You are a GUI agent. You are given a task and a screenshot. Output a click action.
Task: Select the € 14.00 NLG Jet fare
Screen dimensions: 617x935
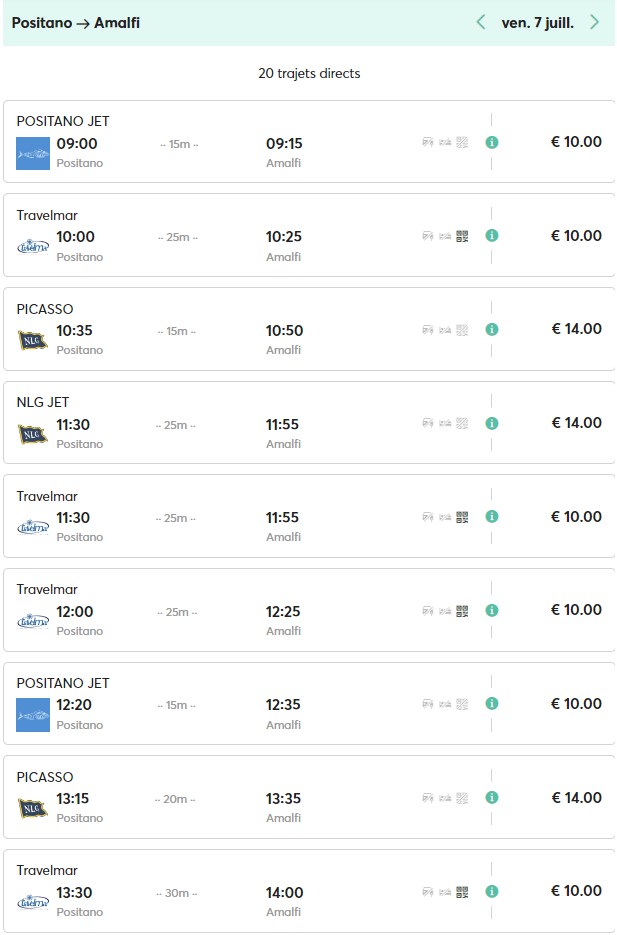coord(576,423)
